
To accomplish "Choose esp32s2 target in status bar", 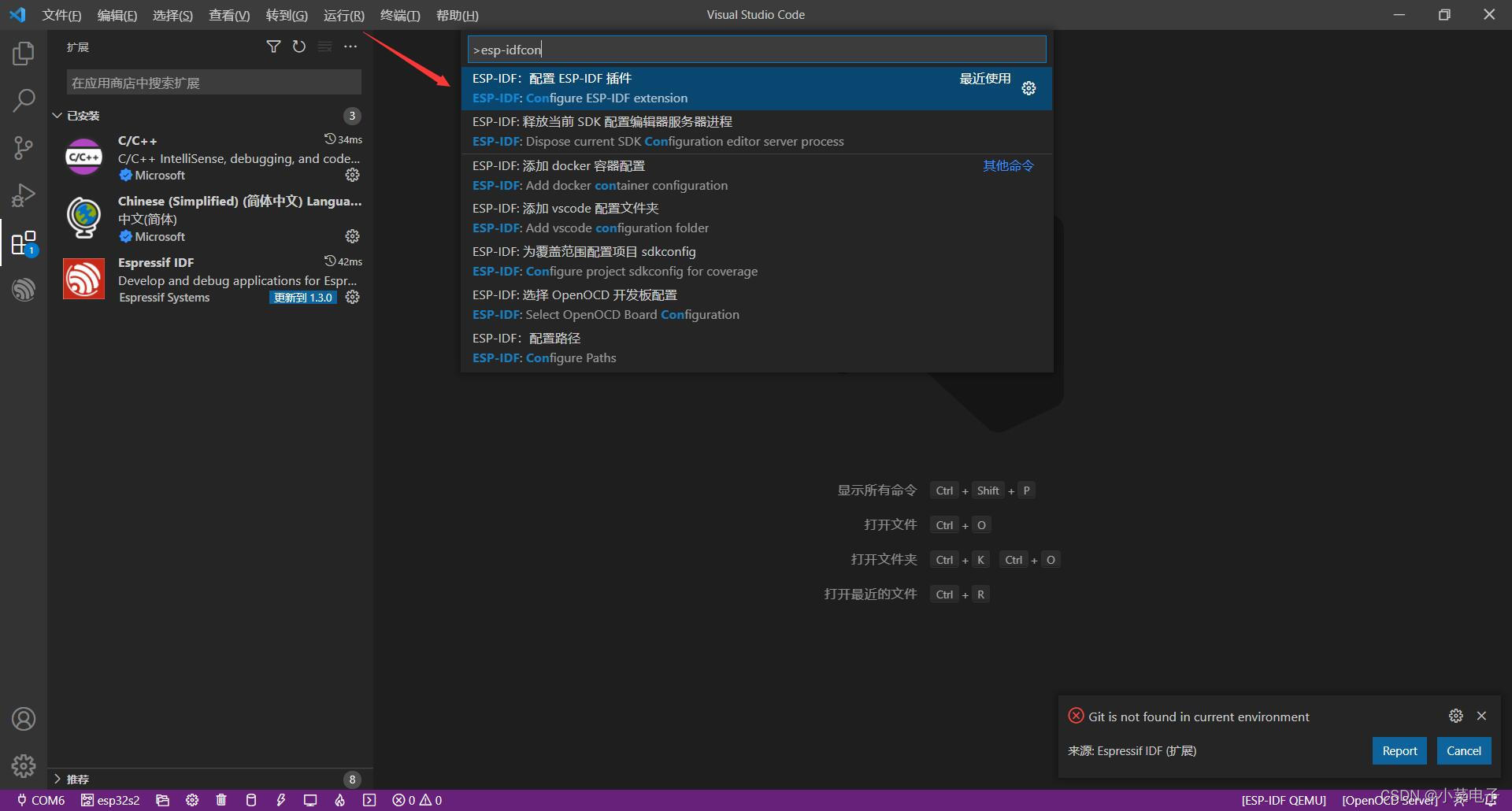I will tap(110, 800).
